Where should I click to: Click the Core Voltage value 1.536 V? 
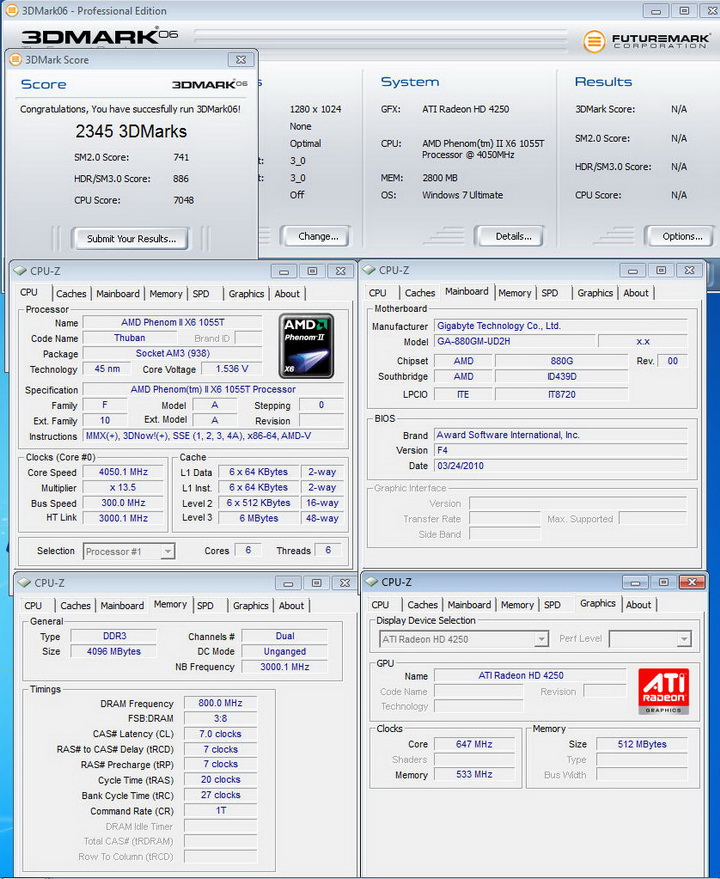click(x=231, y=369)
